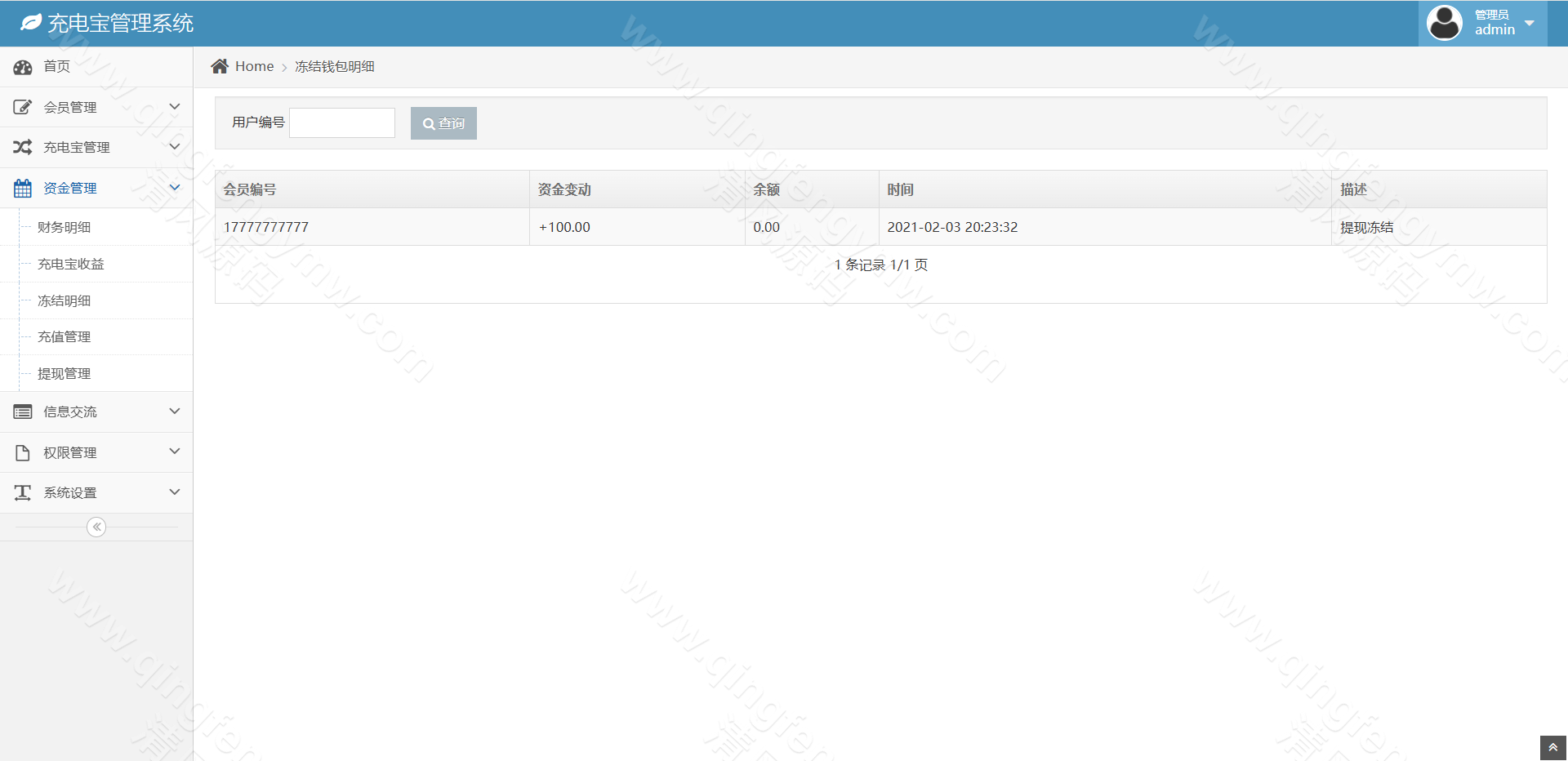Click the admin avatar picture
The width and height of the screenshot is (1568, 761).
pos(1444,22)
